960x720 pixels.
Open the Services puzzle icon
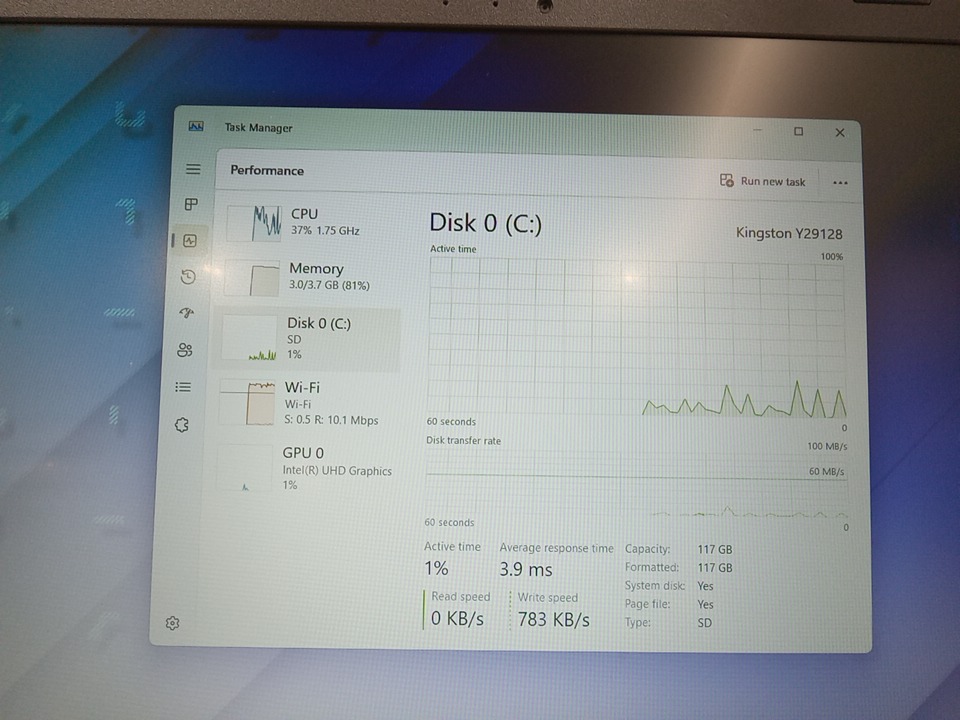tap(181, 425)
